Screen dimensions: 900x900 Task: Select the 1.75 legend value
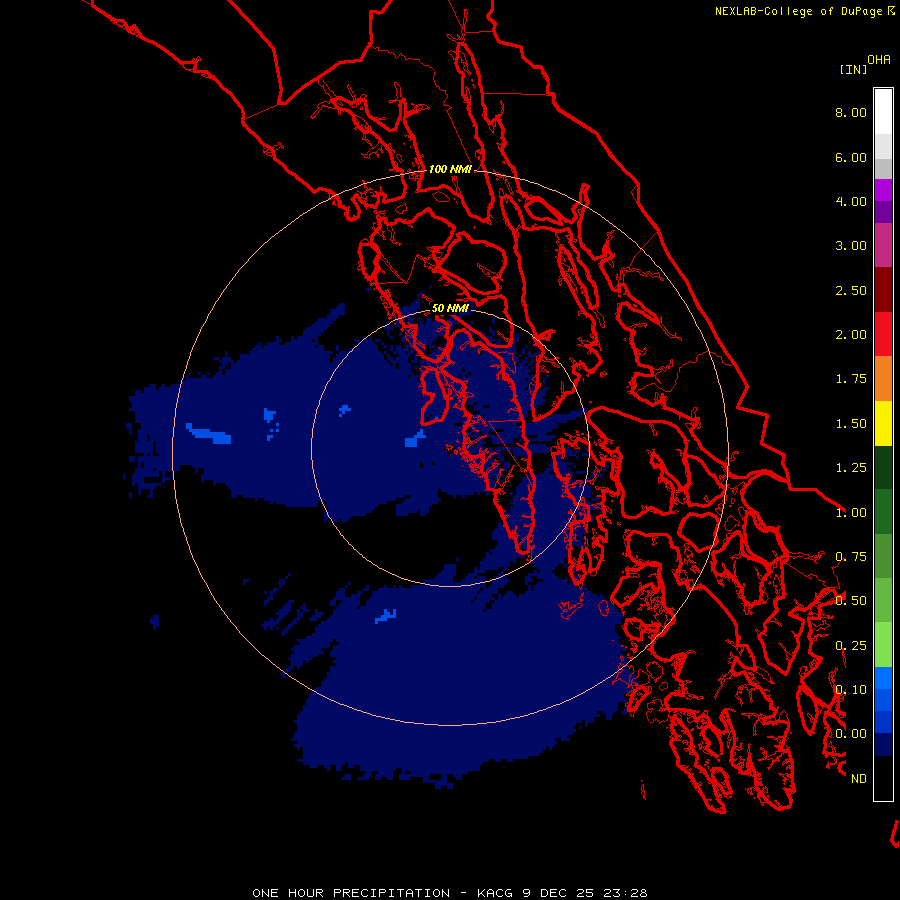coord(851,379)
